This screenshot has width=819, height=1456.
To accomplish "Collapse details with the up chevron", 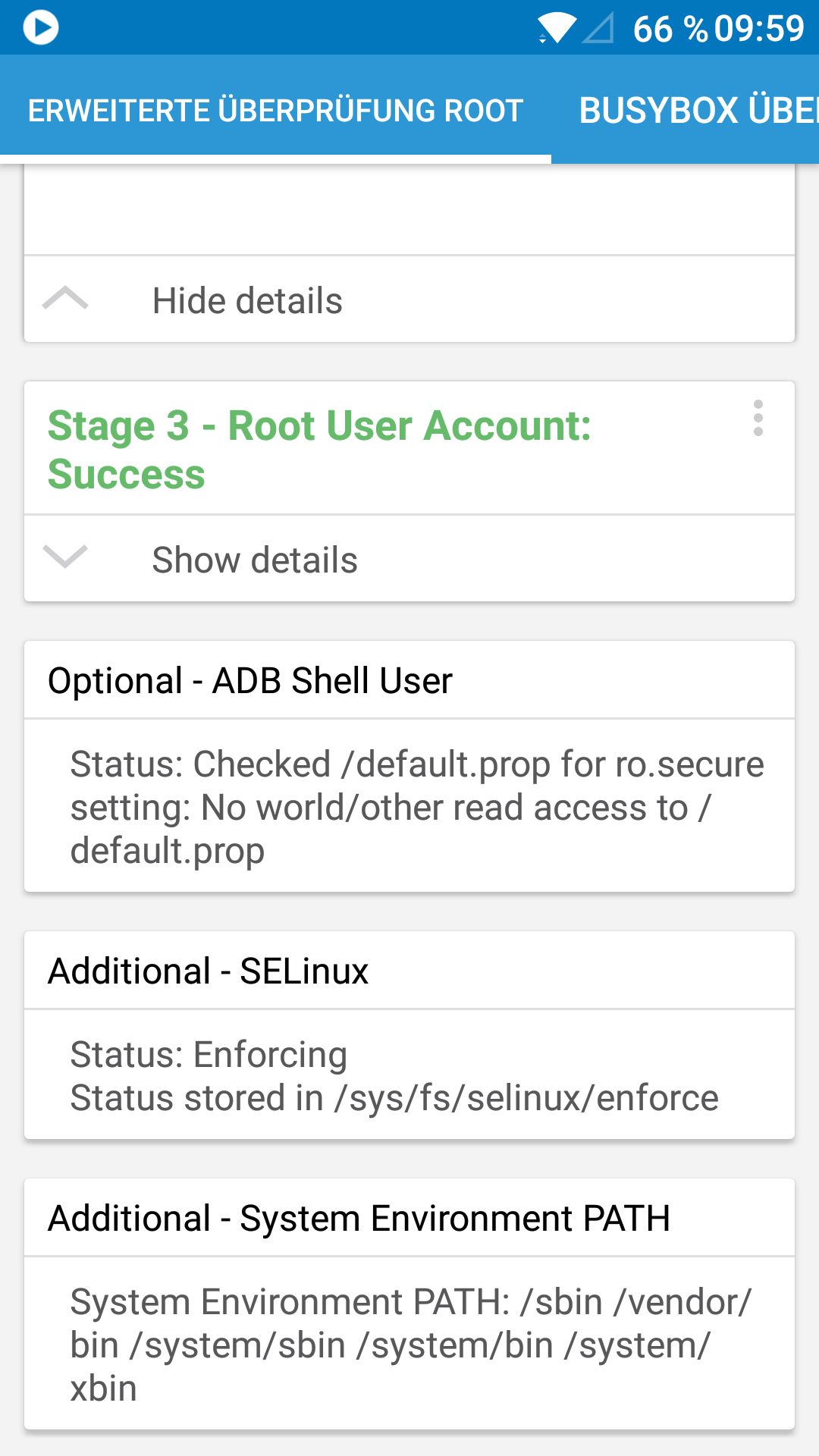I will click(x=65, y=299).
